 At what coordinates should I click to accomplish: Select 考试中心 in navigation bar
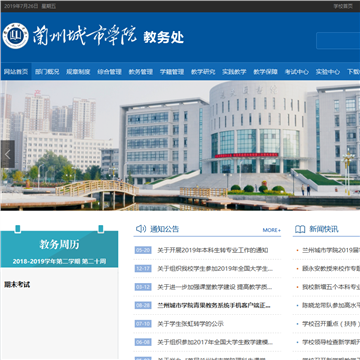point(297,72)
